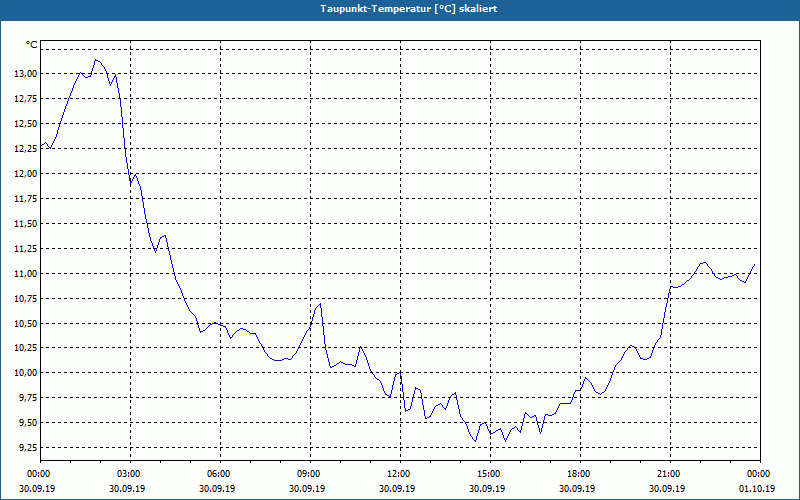
Task: Select the 30.09.19 date under 09:00
Action: point(307,489)
